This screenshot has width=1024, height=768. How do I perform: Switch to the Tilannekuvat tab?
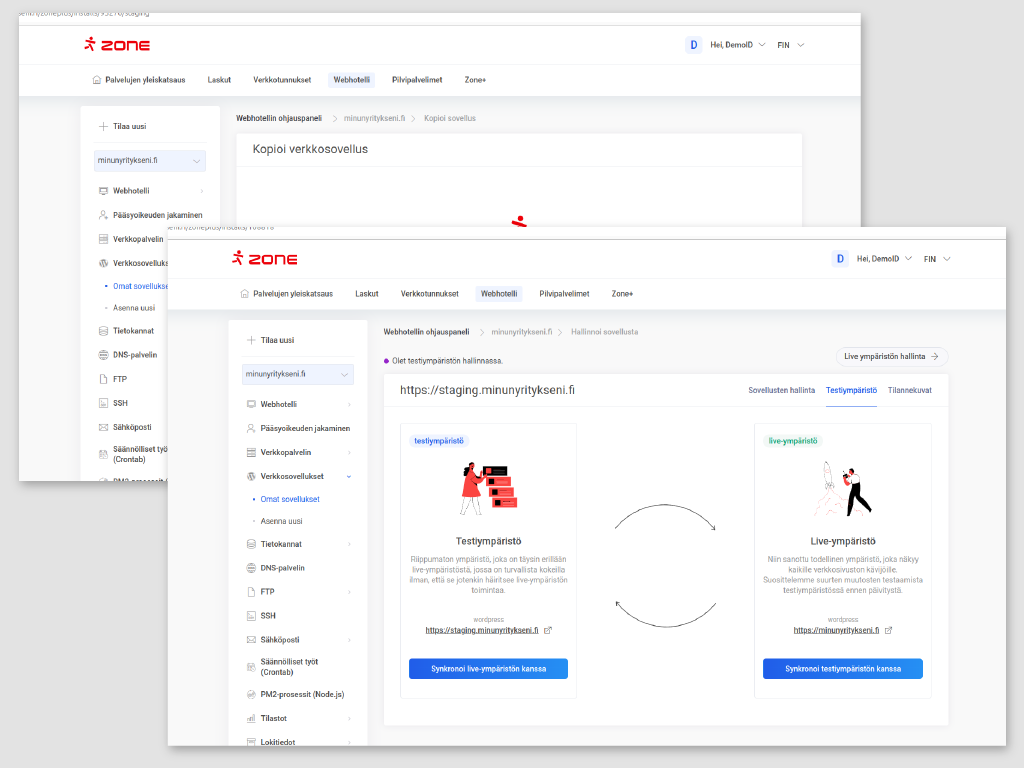pyautogui.click(x=909, y=390)
